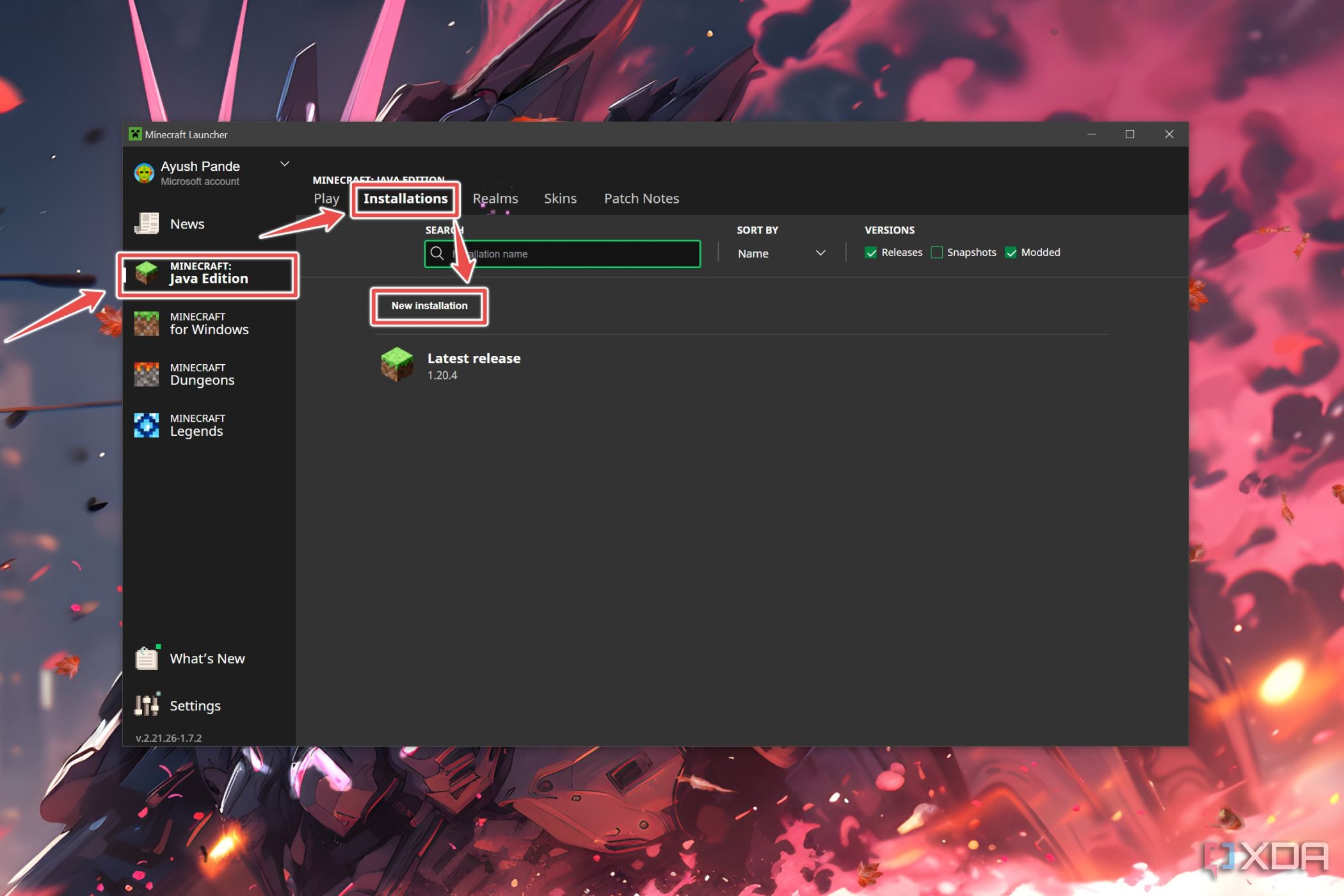Open the What's New clipboard icon
The image size is (1344, 896).
coord(147,658)
